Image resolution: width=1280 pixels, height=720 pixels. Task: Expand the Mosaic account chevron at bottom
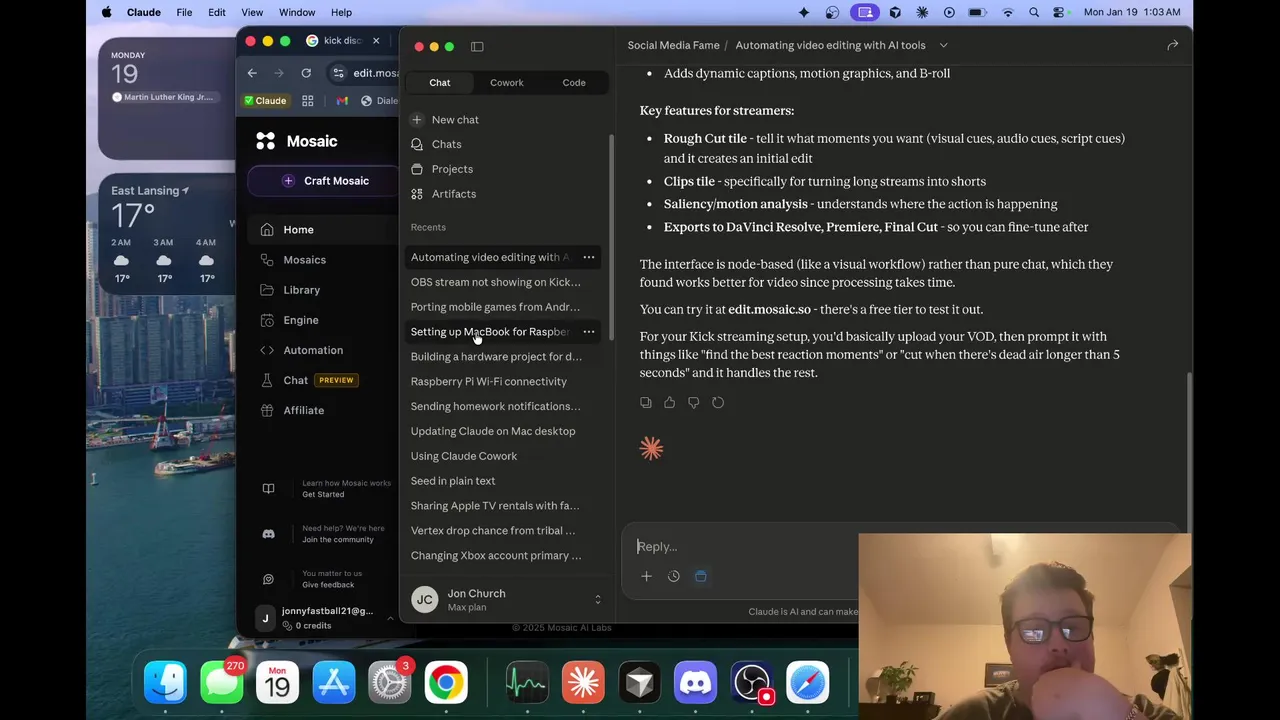pyautogui.click(x=390, y=618)
